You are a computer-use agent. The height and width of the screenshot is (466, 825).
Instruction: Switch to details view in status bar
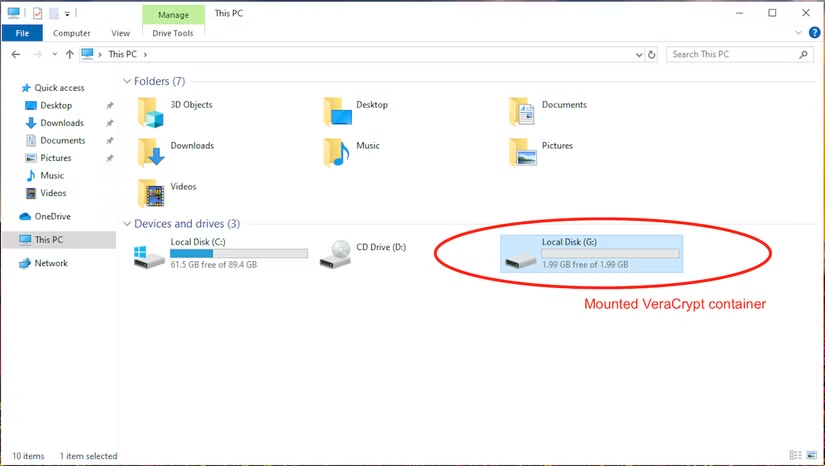coord(794,456)
